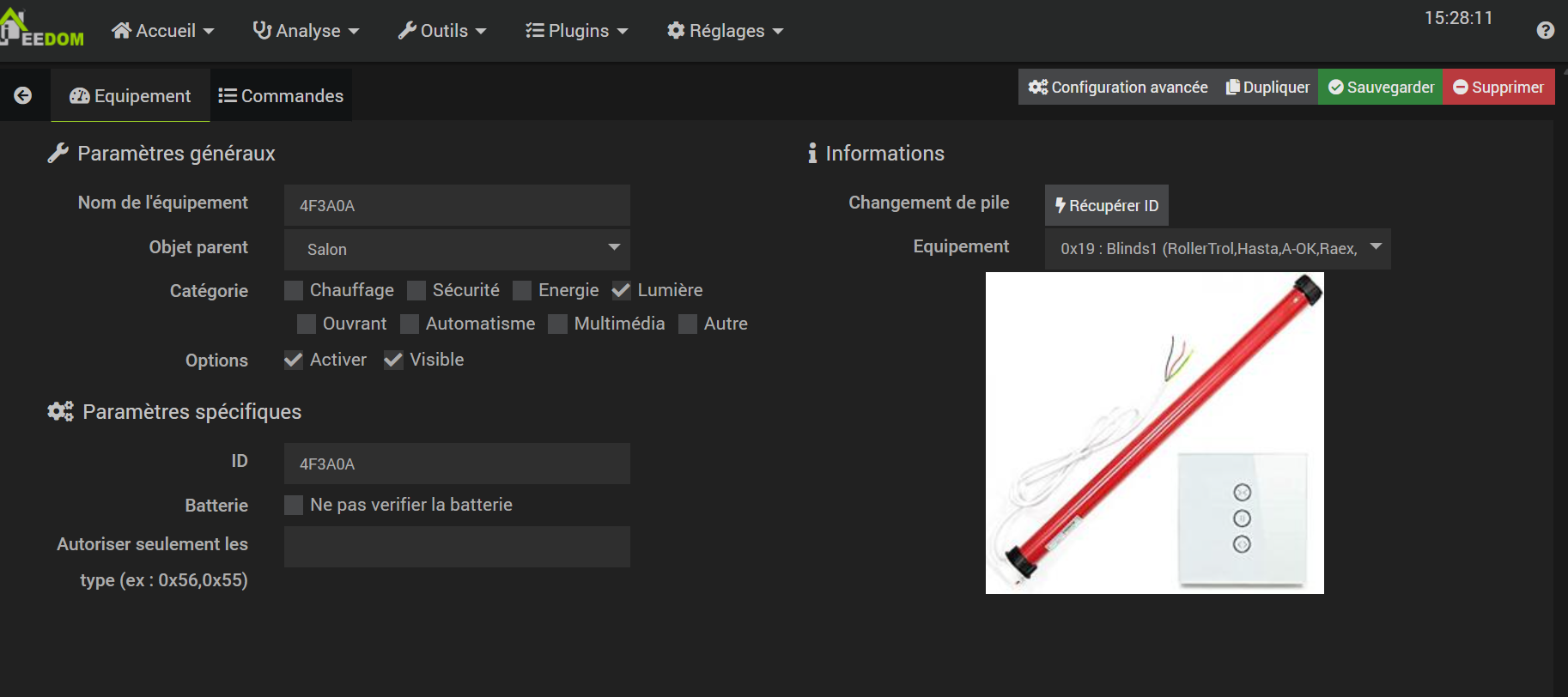Image resolution: width=1568 pixels, height=697 pixels.
Task: Click the red Supprimer button
Action: (1498, 87)
